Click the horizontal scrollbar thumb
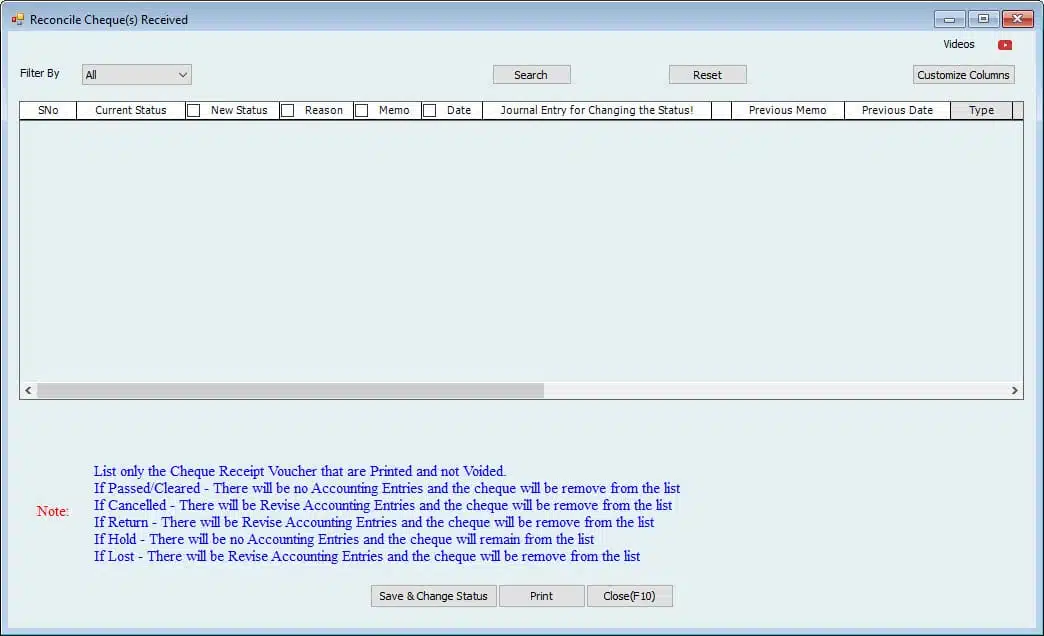Screen dimensions: 1044x636 [290, 391]
